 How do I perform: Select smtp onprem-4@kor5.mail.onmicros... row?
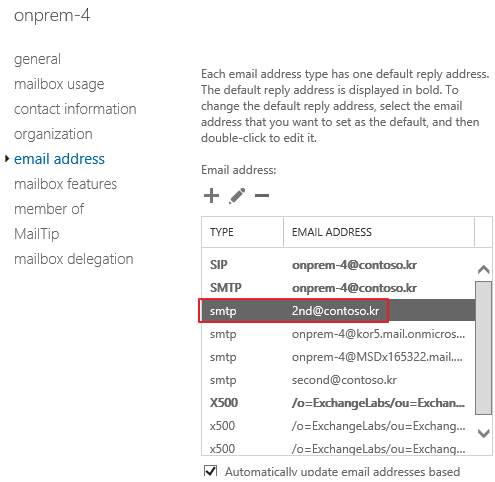[x=338, y=334]
